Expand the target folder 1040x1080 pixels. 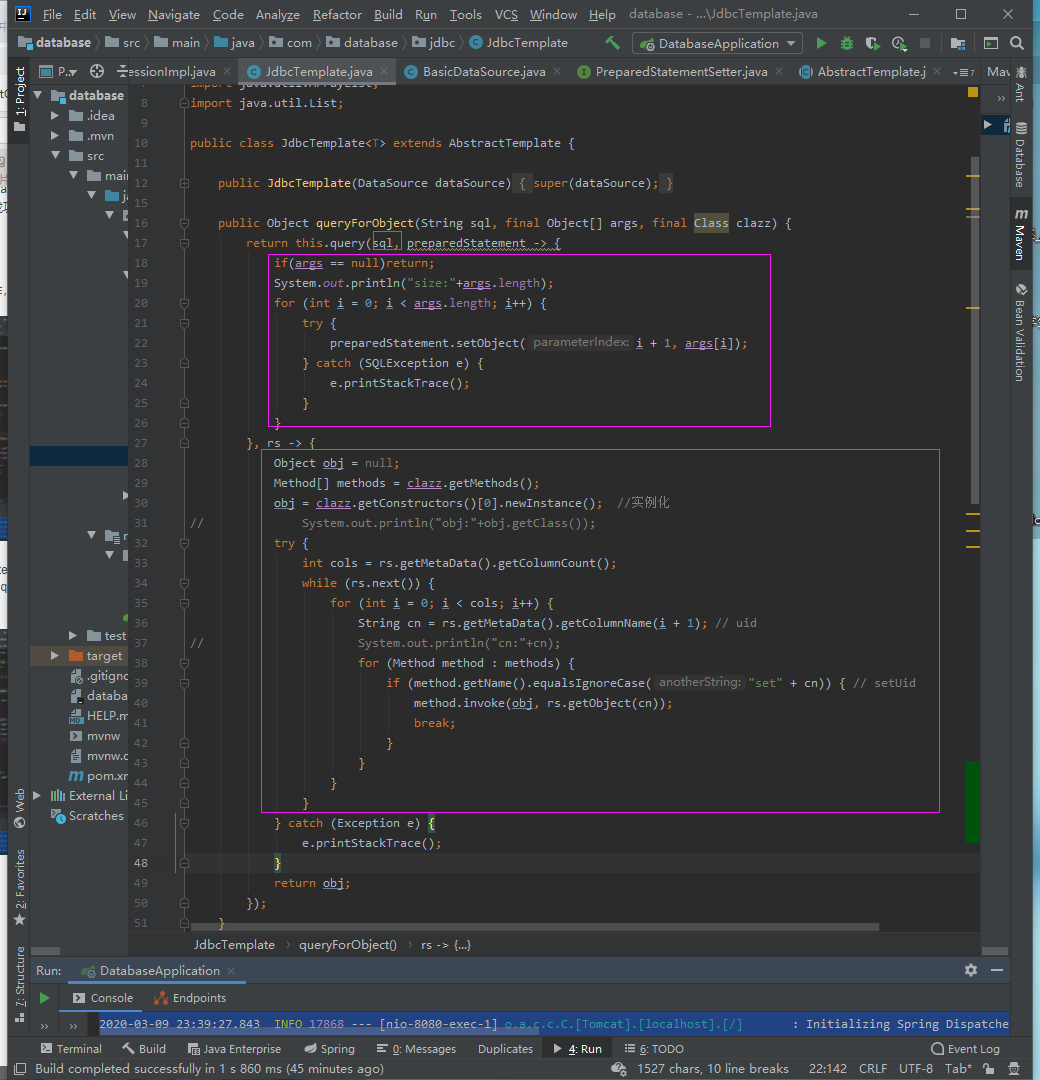point(55,656)
